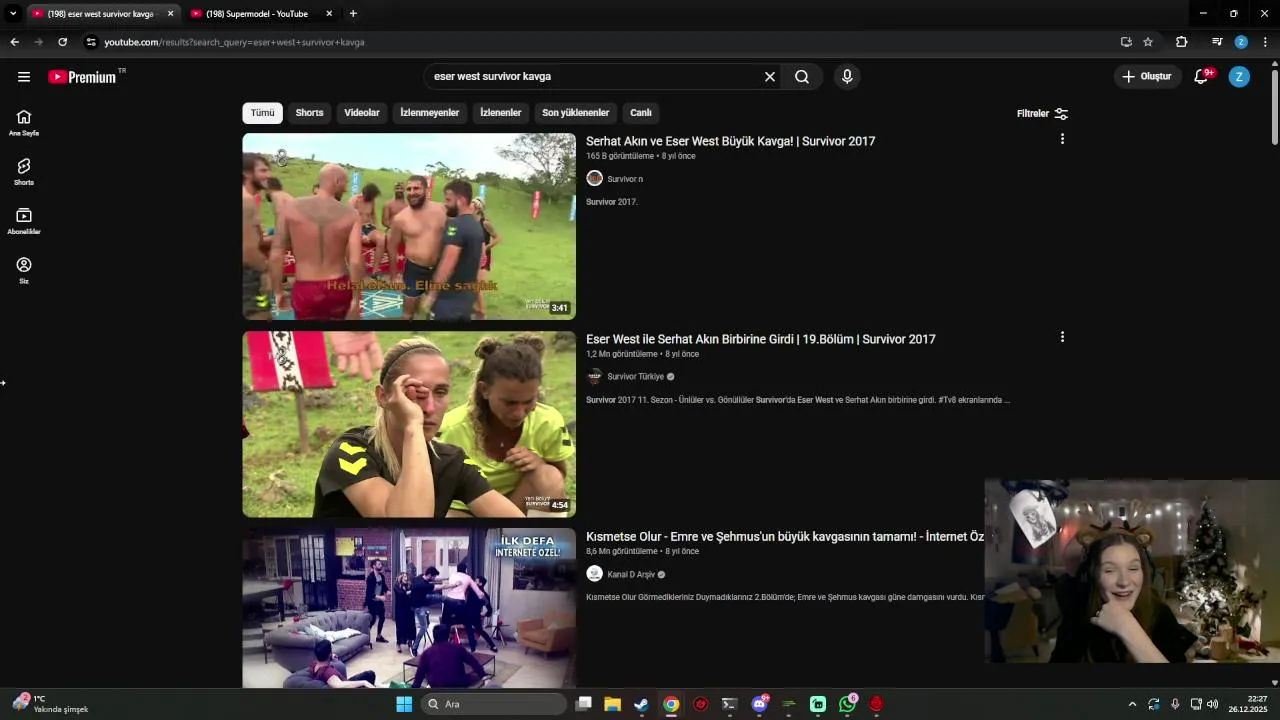Select the Videolar filter chip
Image resolution: width=1280 pixels, height=720 pixels.
(362, 113)
